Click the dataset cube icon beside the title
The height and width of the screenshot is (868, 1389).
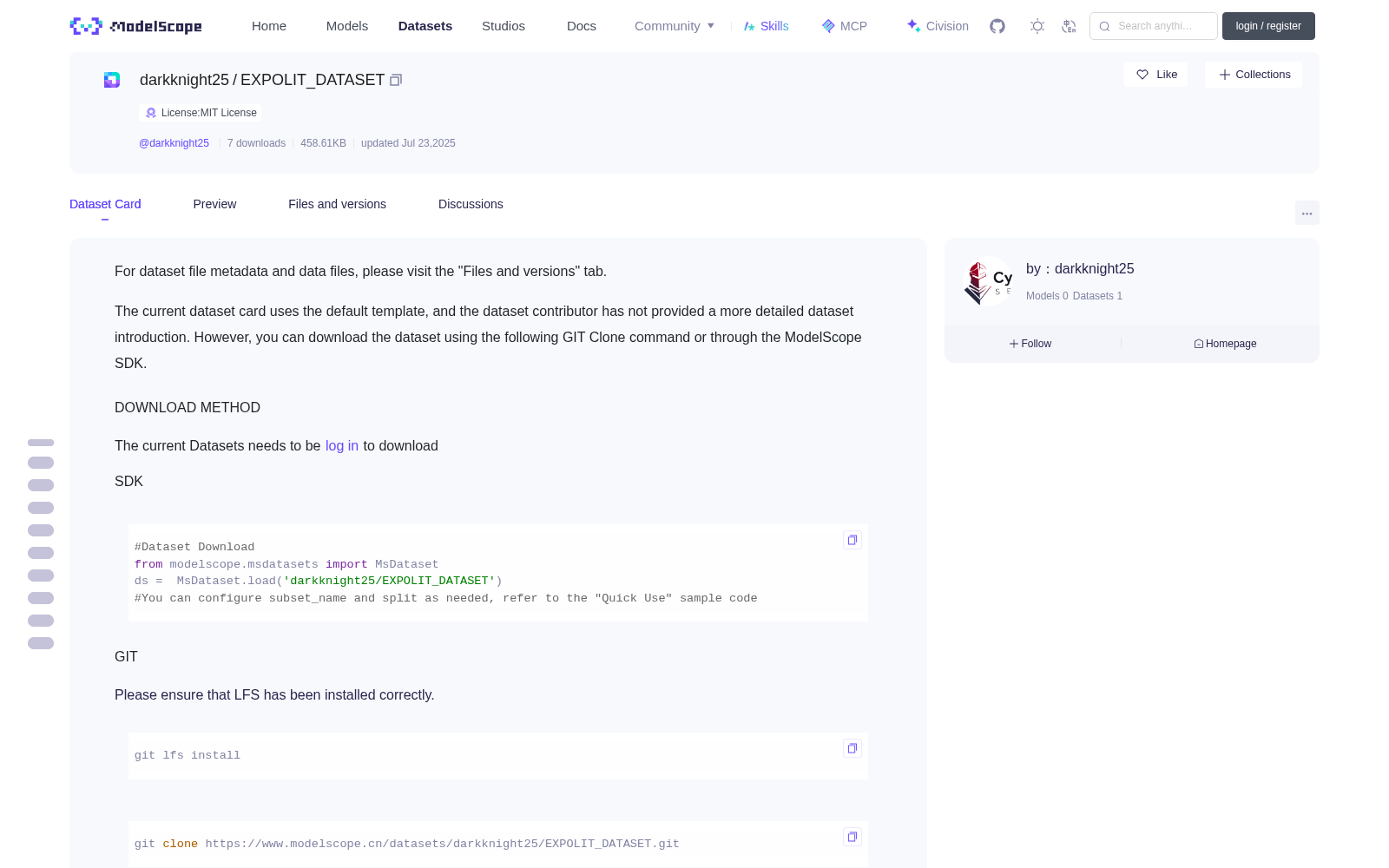click(x=112, y=80)
